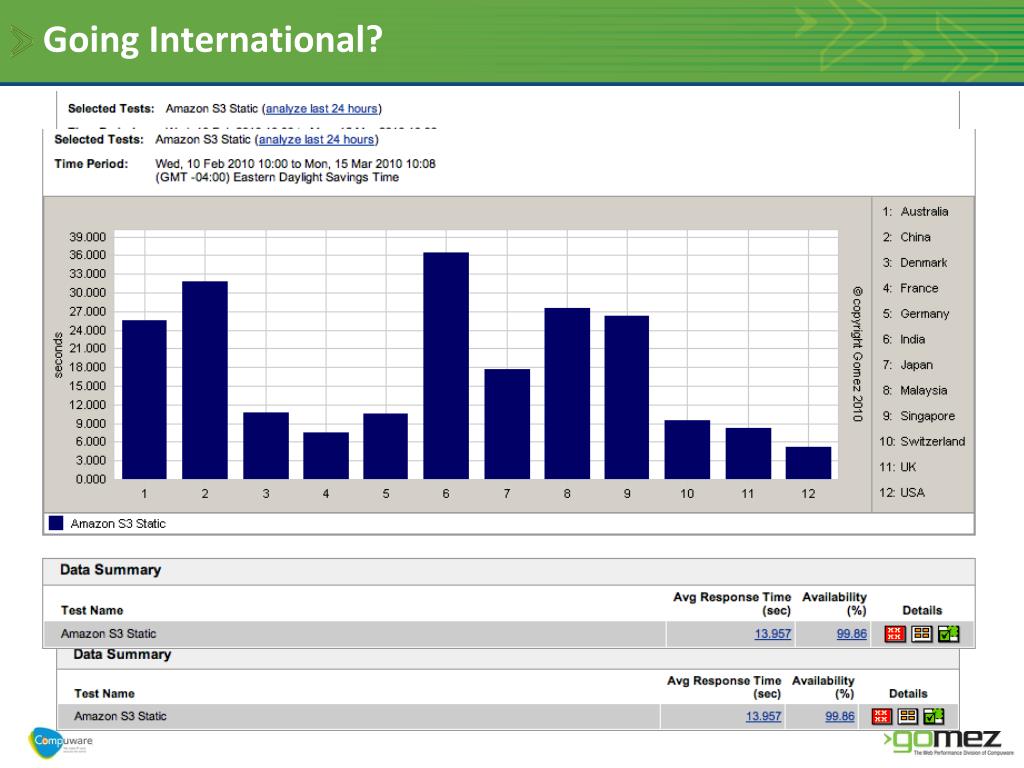Click the bar for Malaysia (bar 8)

tap(567, 394)
